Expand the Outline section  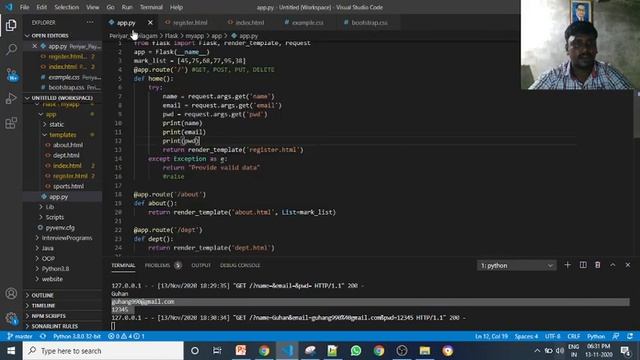[x=42, y=295]
